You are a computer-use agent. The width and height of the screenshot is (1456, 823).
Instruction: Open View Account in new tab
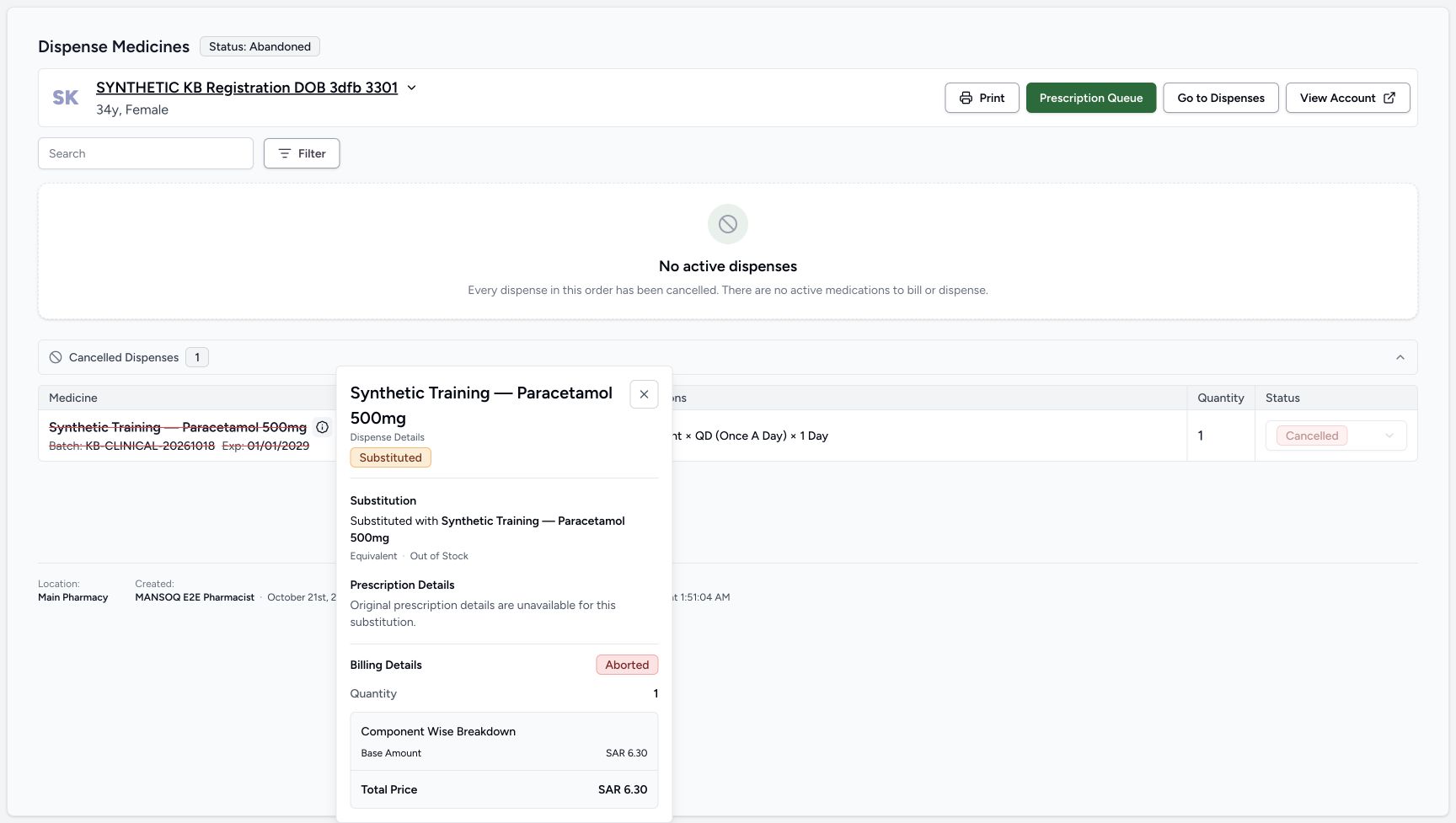1347,98
